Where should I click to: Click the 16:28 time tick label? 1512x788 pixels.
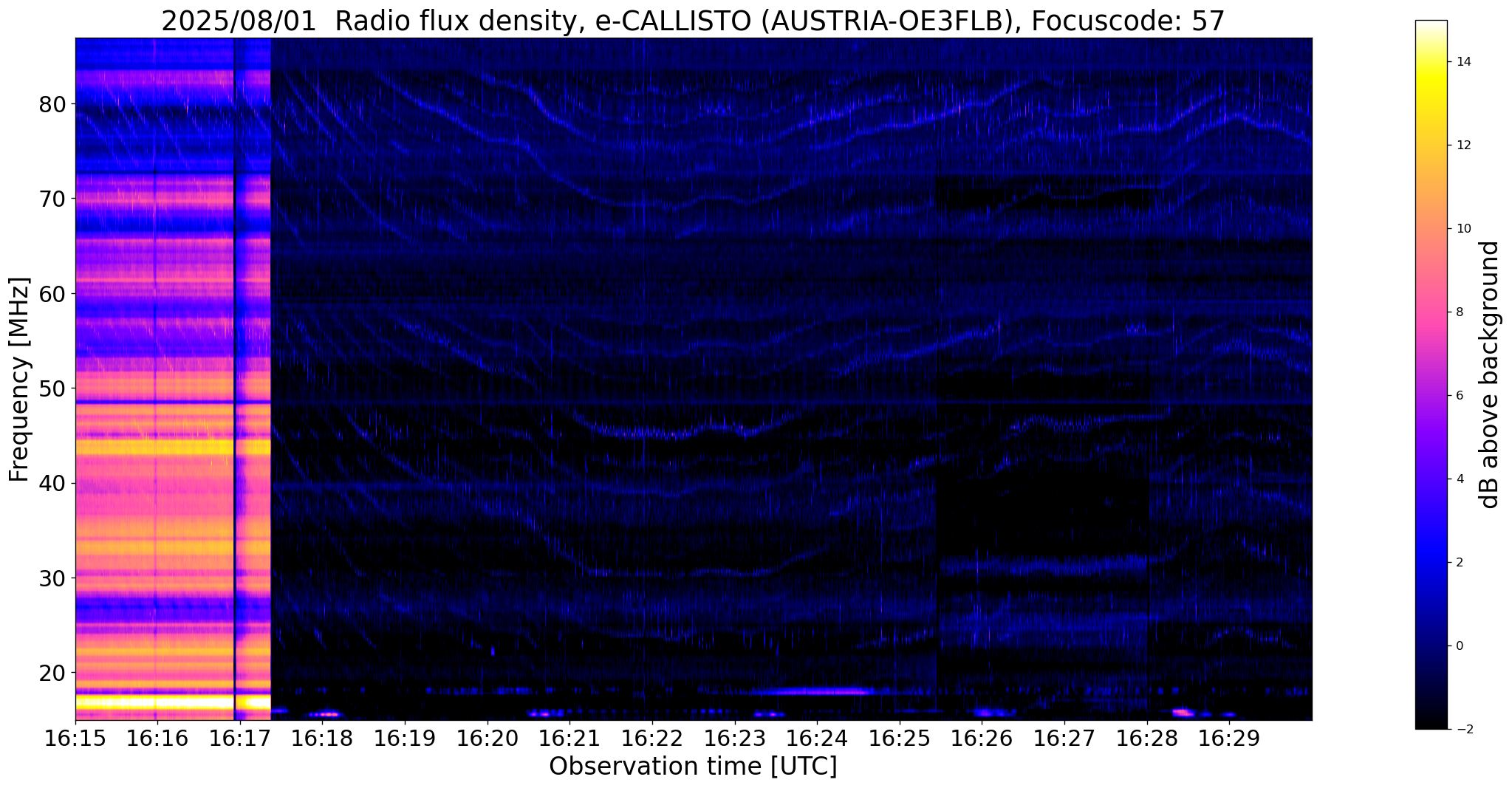[1146, 739]
